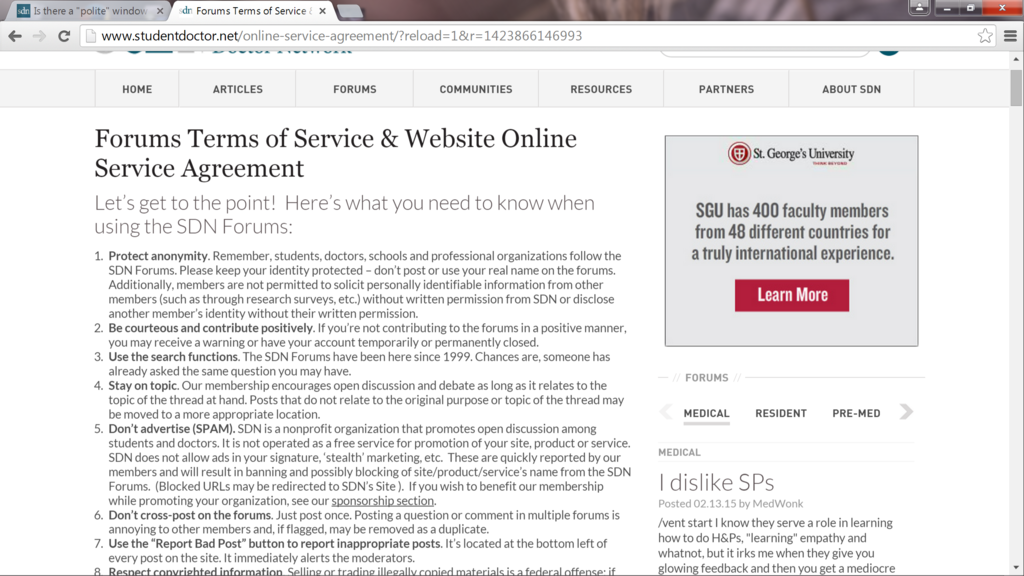
Task: Click the Learn More ad button
Action: click(791, 295)
